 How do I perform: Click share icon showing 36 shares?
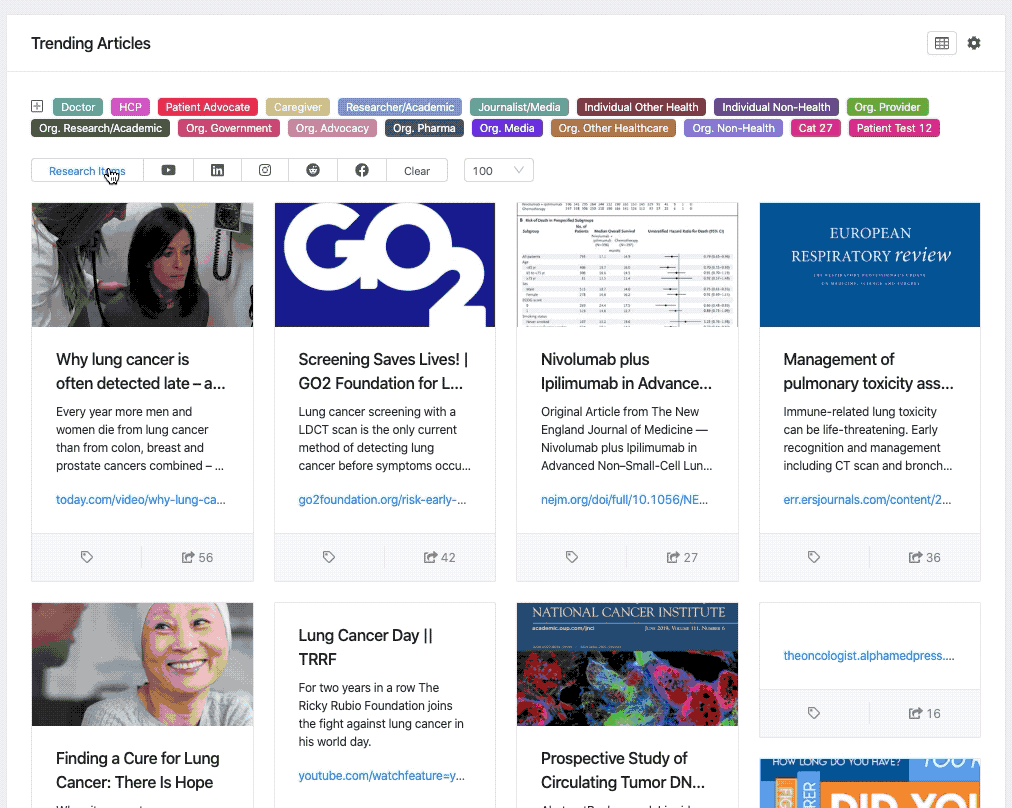915,557
